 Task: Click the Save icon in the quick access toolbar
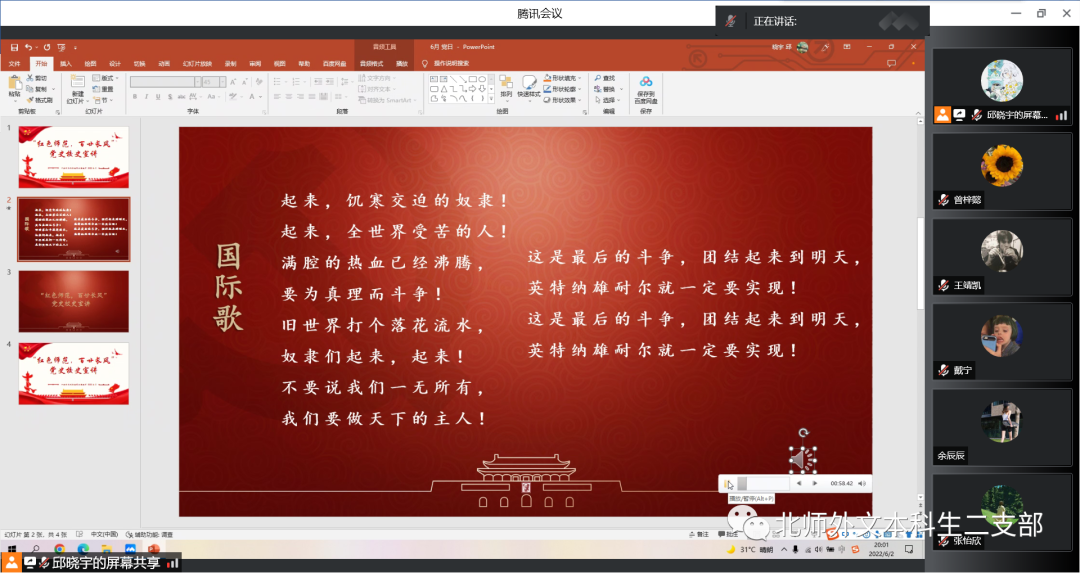click(x=14, y=47)
